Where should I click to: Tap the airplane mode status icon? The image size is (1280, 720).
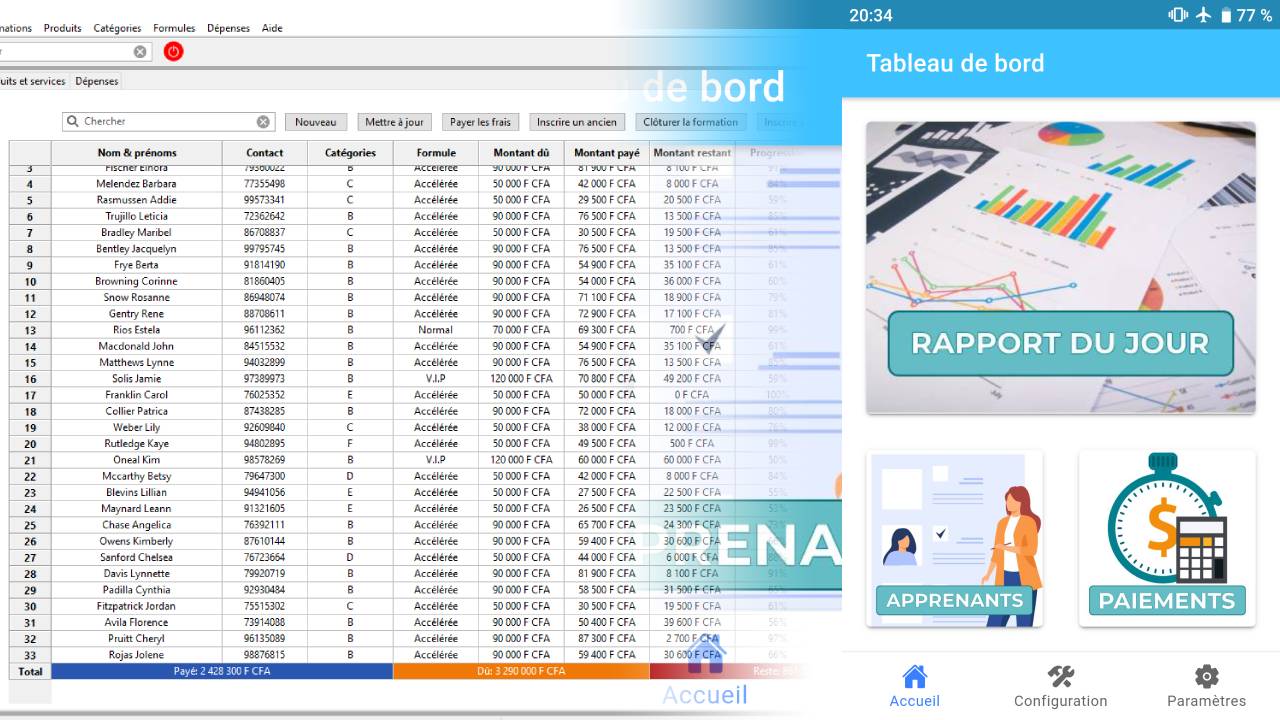tap(1204, 15)
